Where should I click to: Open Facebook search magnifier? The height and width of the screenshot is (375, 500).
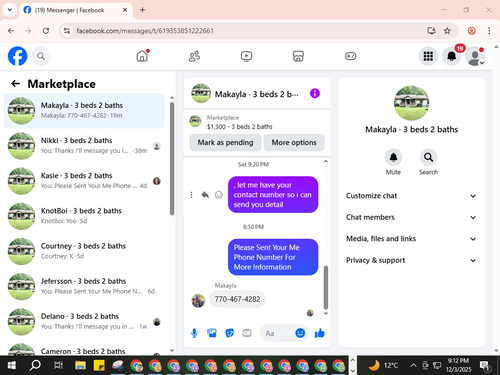coord(41,56)
